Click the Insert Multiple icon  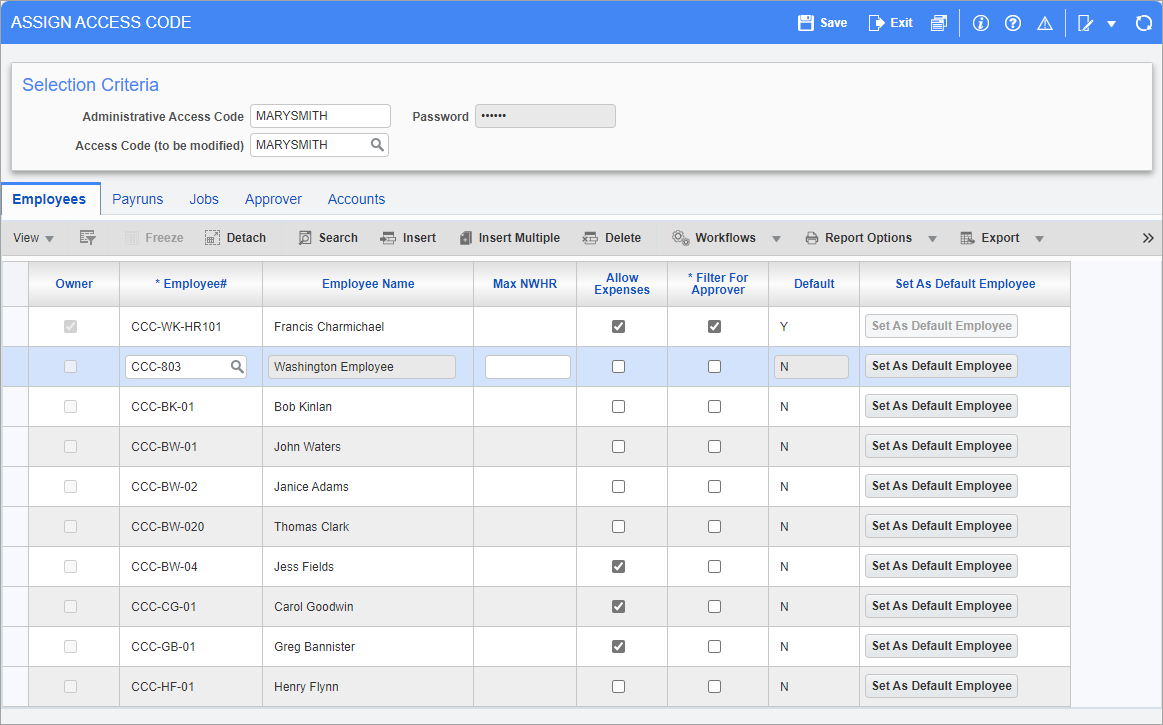pos(465,237)
